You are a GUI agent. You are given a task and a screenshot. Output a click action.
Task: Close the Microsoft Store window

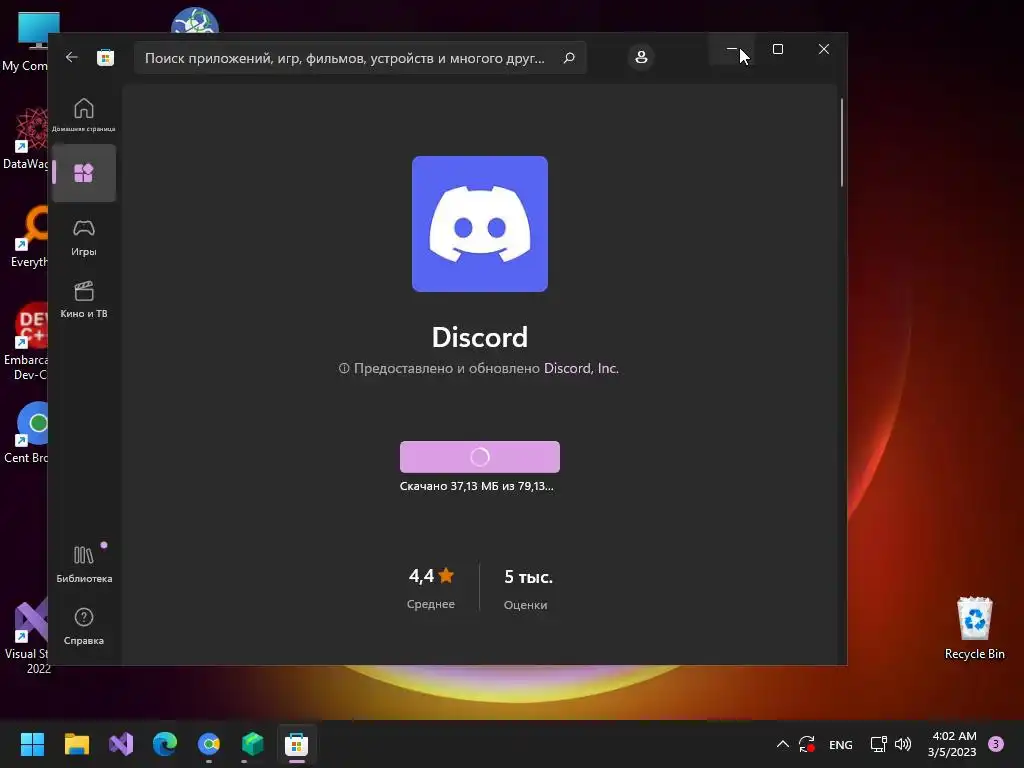point(824,49)
